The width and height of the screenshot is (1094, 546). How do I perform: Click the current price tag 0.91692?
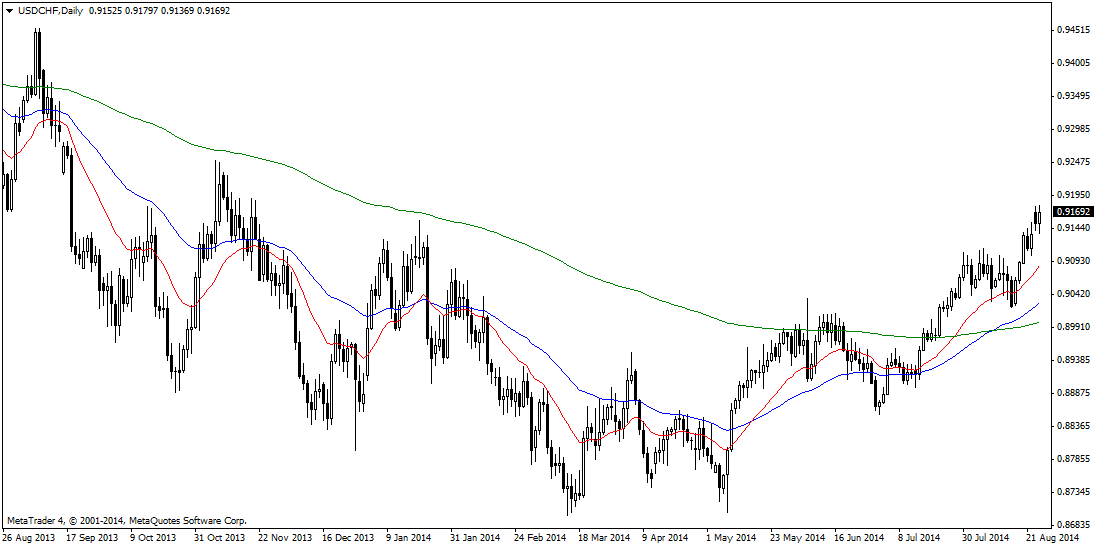point(1073,212)
